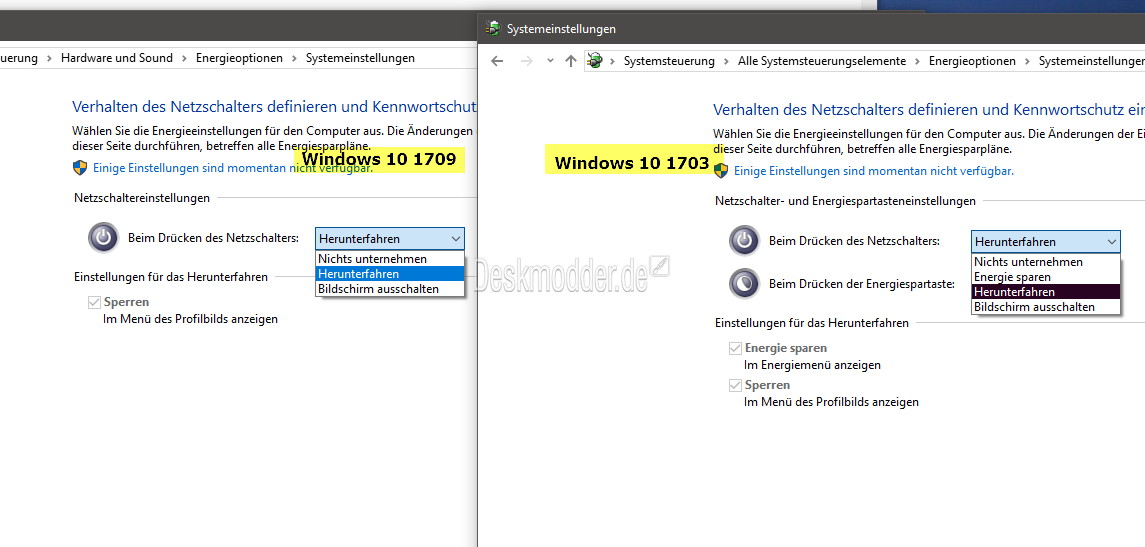Open Netzschalter dropdown in 1703 window

pos(1046,242)
